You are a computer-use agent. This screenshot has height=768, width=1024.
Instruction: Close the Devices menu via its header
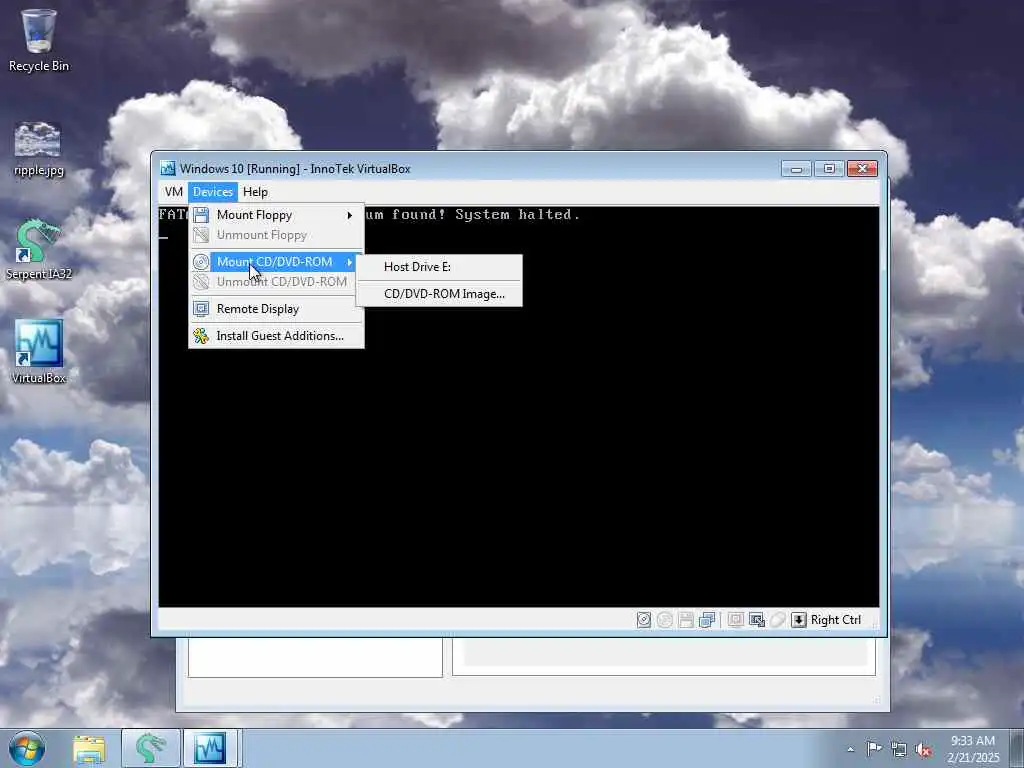[x=213, y=192]
